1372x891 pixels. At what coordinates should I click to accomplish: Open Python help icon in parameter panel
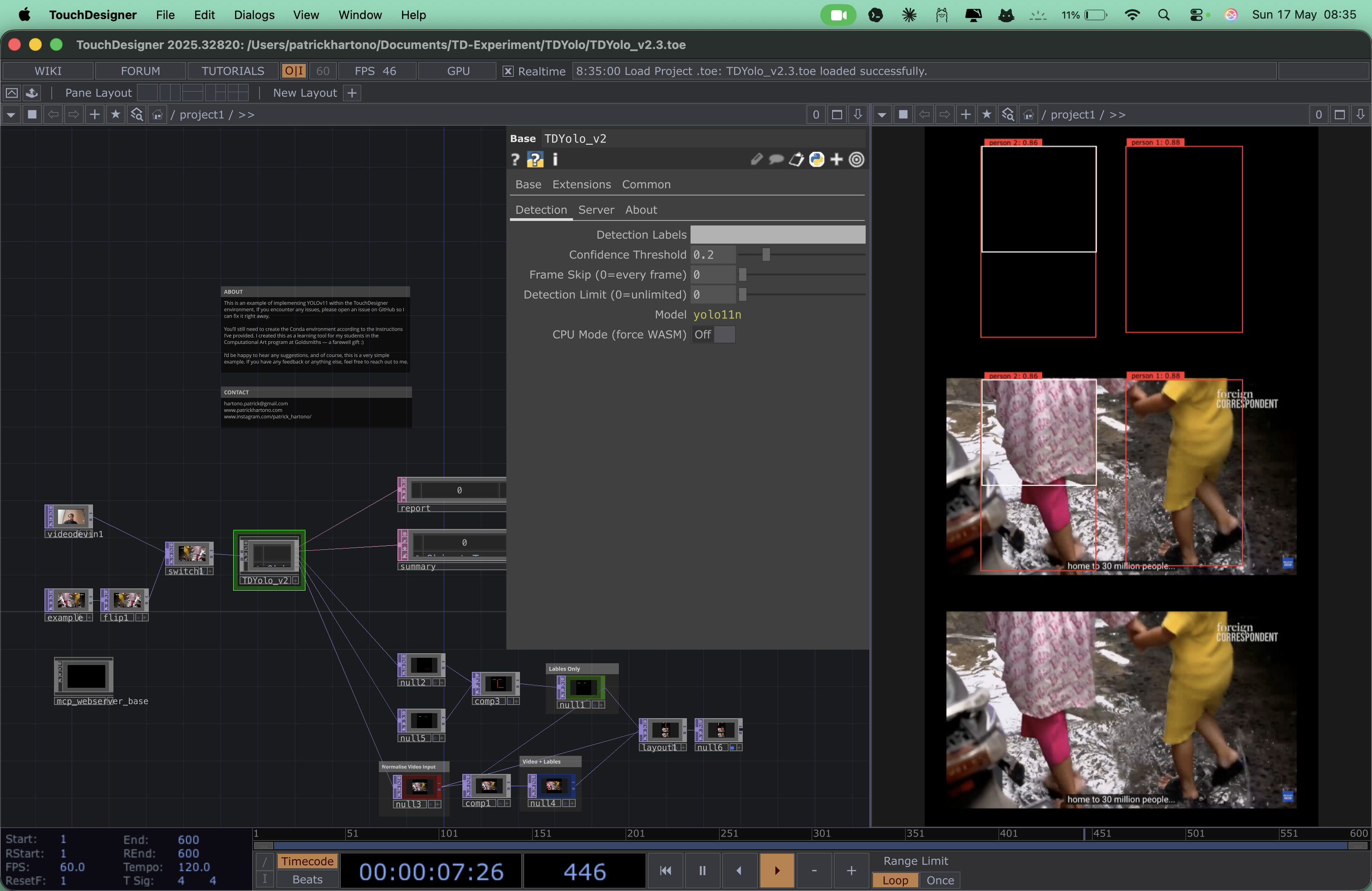pos(535,160)
